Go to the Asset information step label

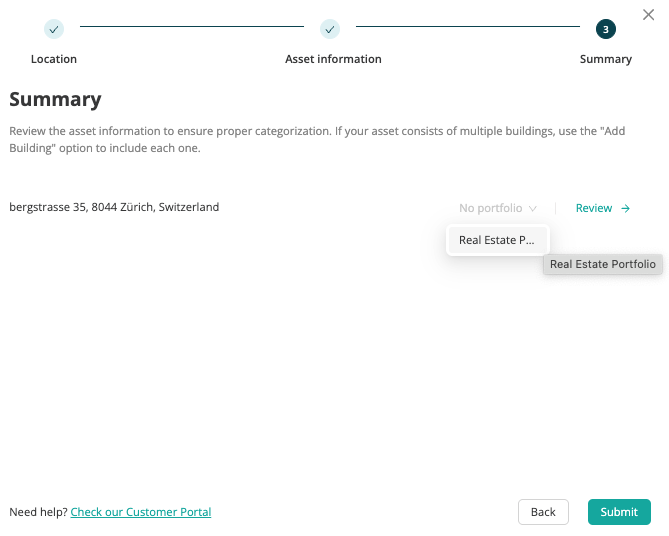coord(333,59)
